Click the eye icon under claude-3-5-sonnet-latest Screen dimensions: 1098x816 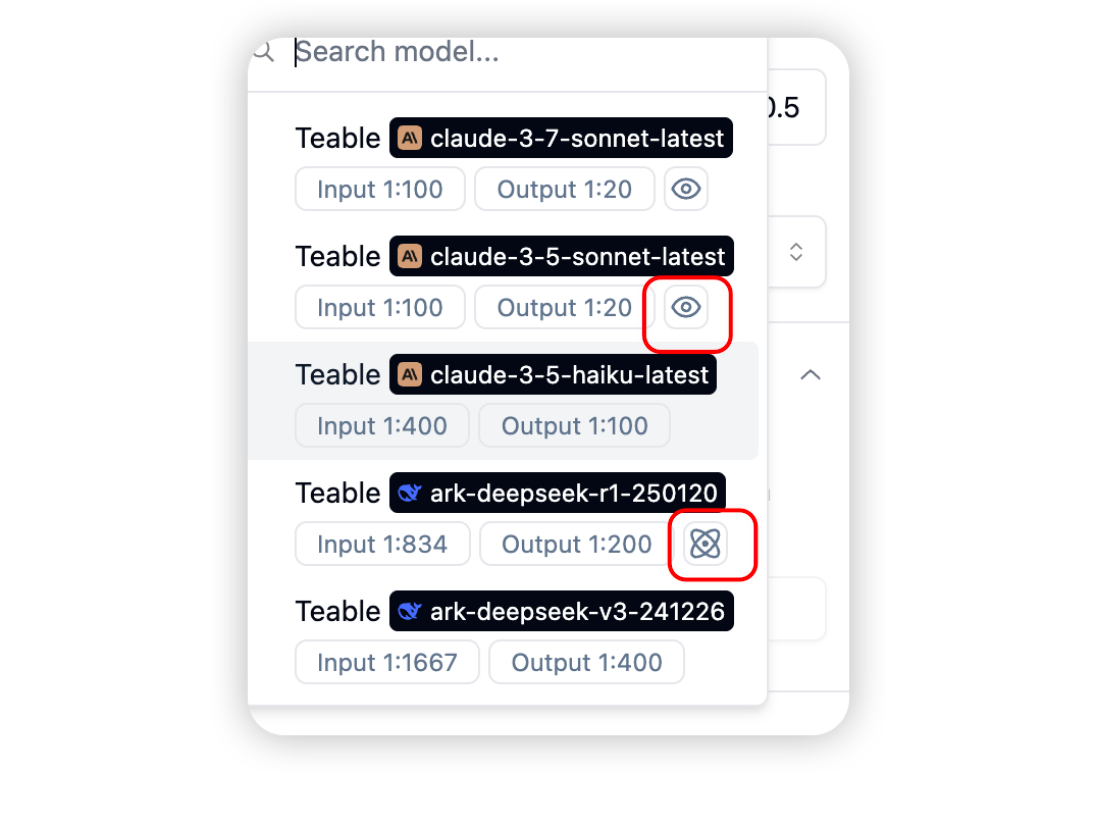pyautogui.click(x=686, y=307)
